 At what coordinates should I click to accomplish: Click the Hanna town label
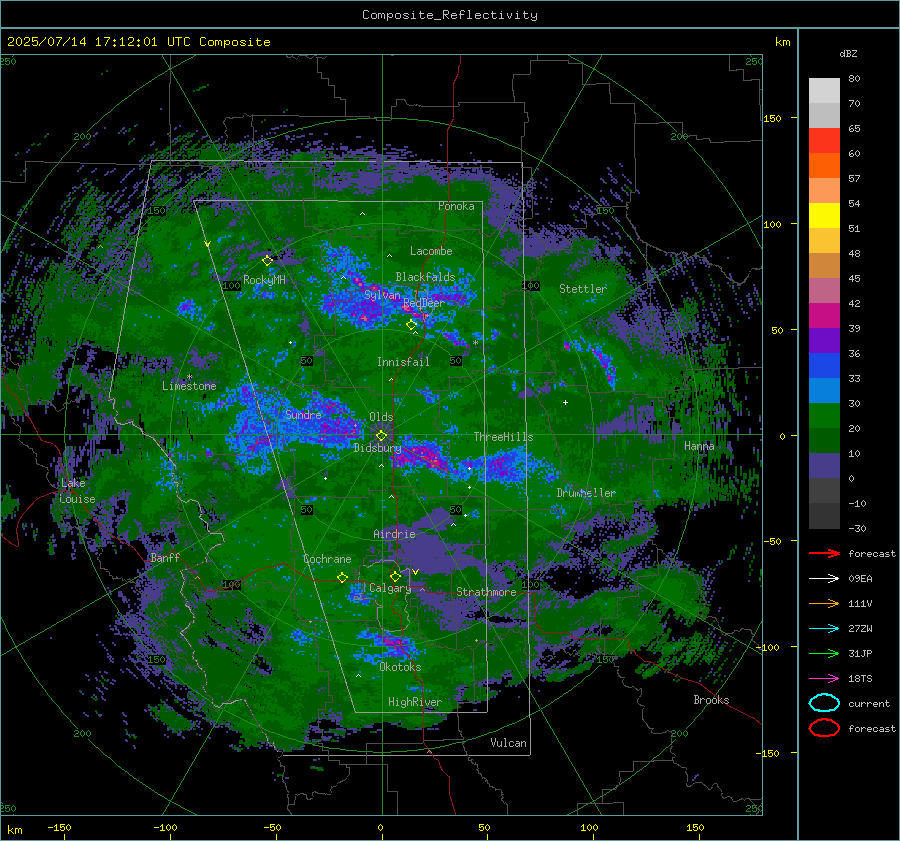pos(699,446)
